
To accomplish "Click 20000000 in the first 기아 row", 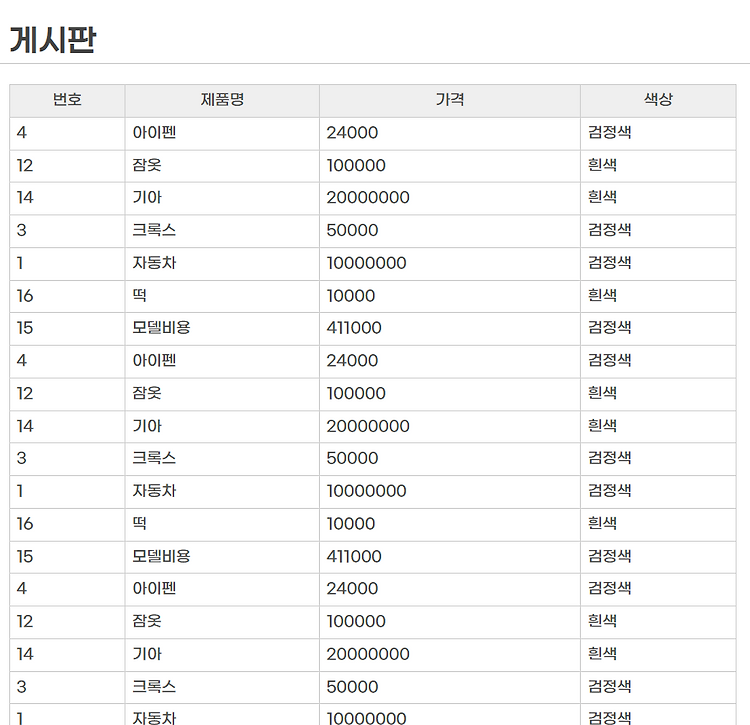I will [x=368, y=198].
